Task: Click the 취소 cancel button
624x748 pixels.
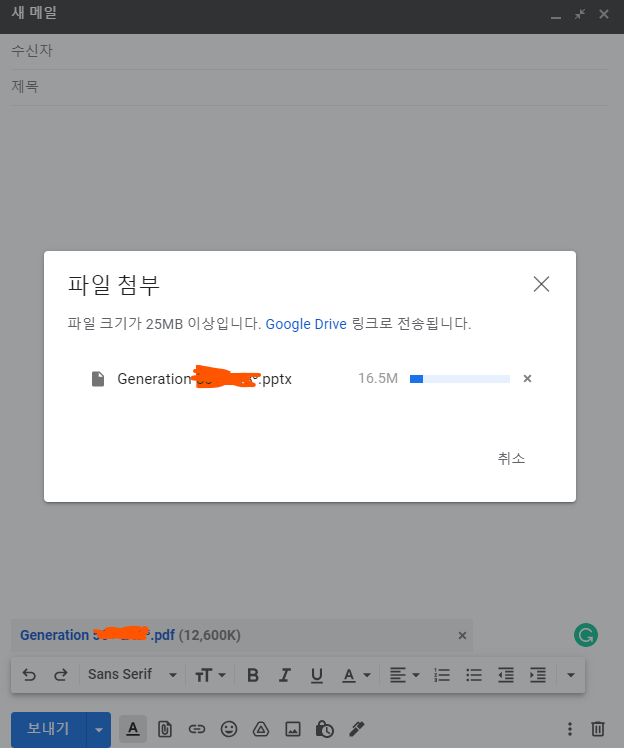Action: tap(511, 458)
